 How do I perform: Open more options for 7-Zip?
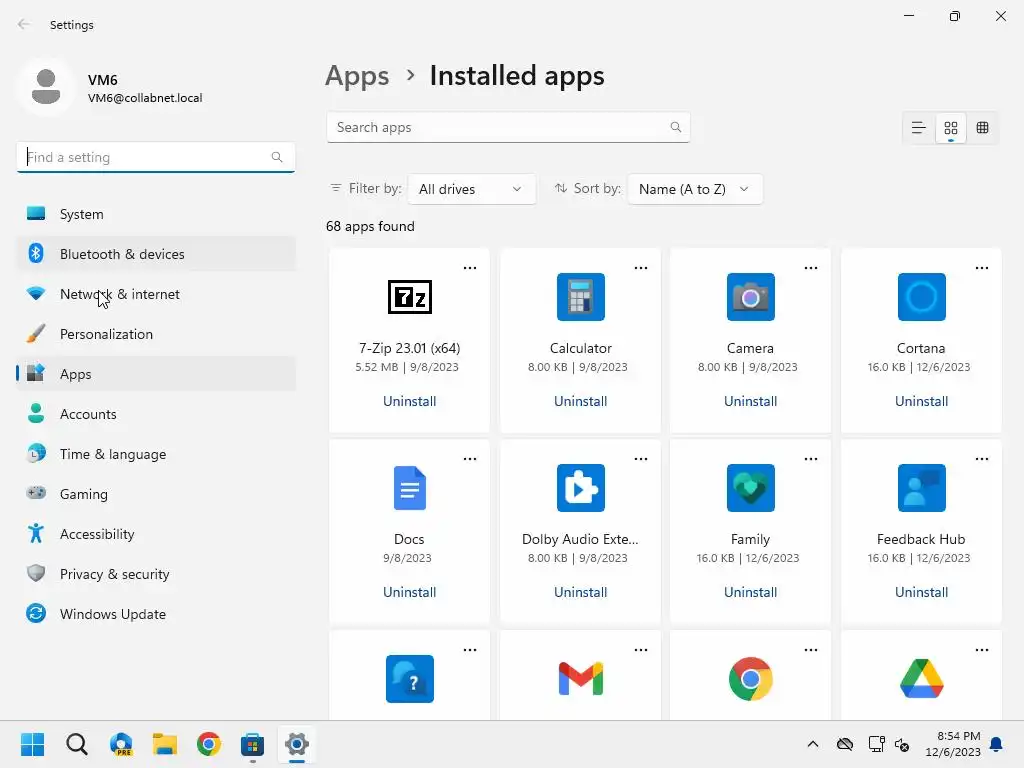pyautogui.click(x=470, y=268)
